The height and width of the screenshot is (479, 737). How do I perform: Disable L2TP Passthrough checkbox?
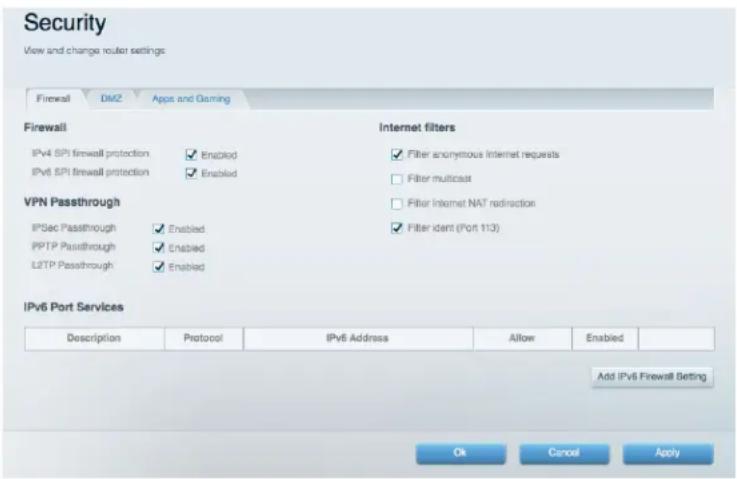[x=158, y=267]
